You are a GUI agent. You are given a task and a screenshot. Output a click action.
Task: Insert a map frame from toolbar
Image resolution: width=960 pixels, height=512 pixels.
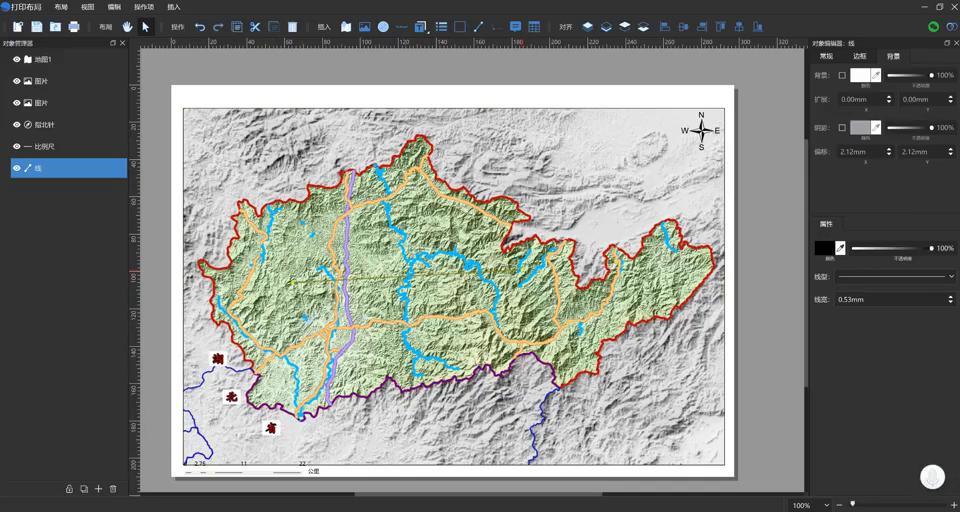point(346,27)
